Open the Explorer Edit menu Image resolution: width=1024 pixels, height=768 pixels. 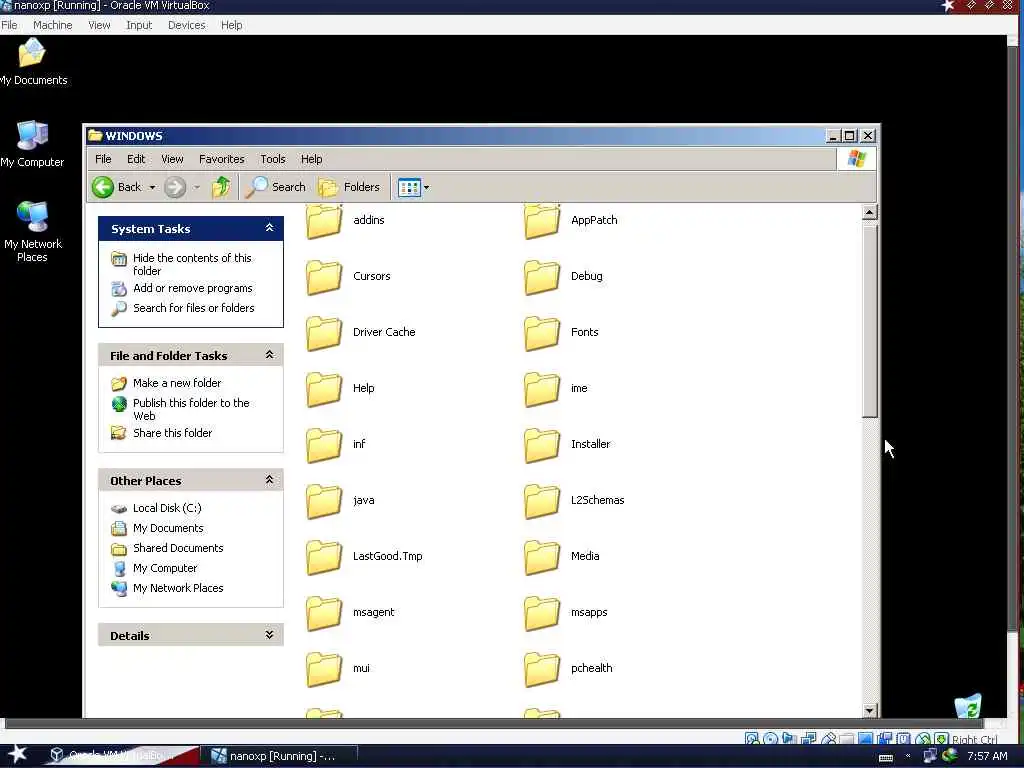(136, 159)
